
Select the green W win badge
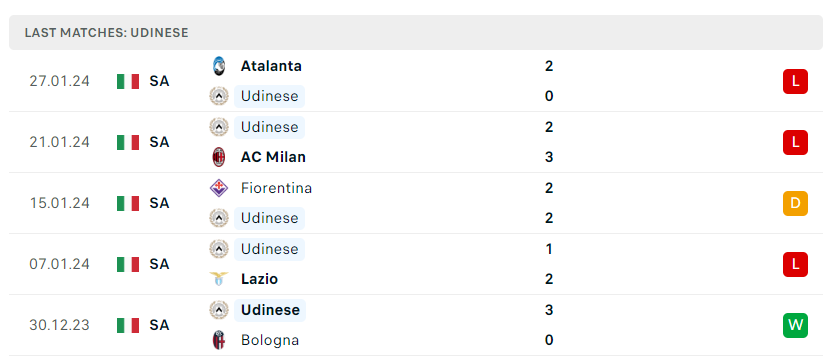click(795, 325)
